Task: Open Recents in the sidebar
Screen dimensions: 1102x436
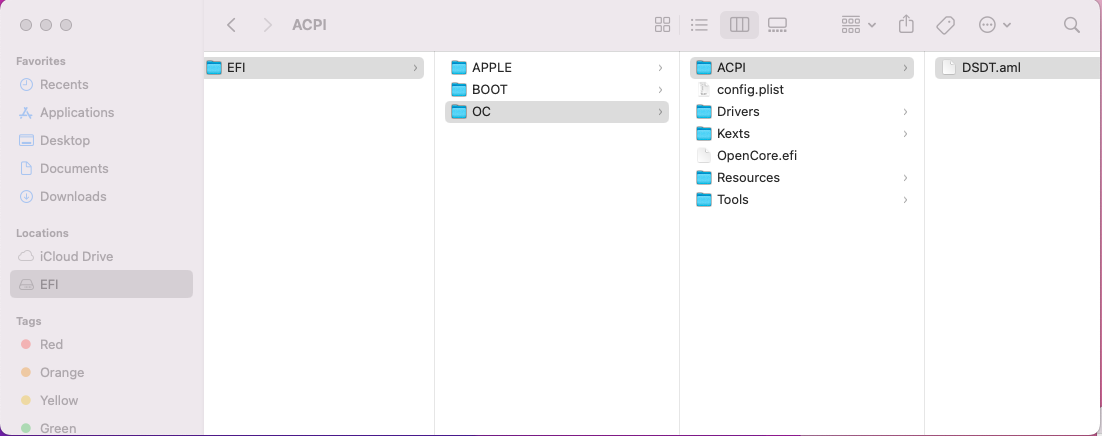Action: coord(64,85)
